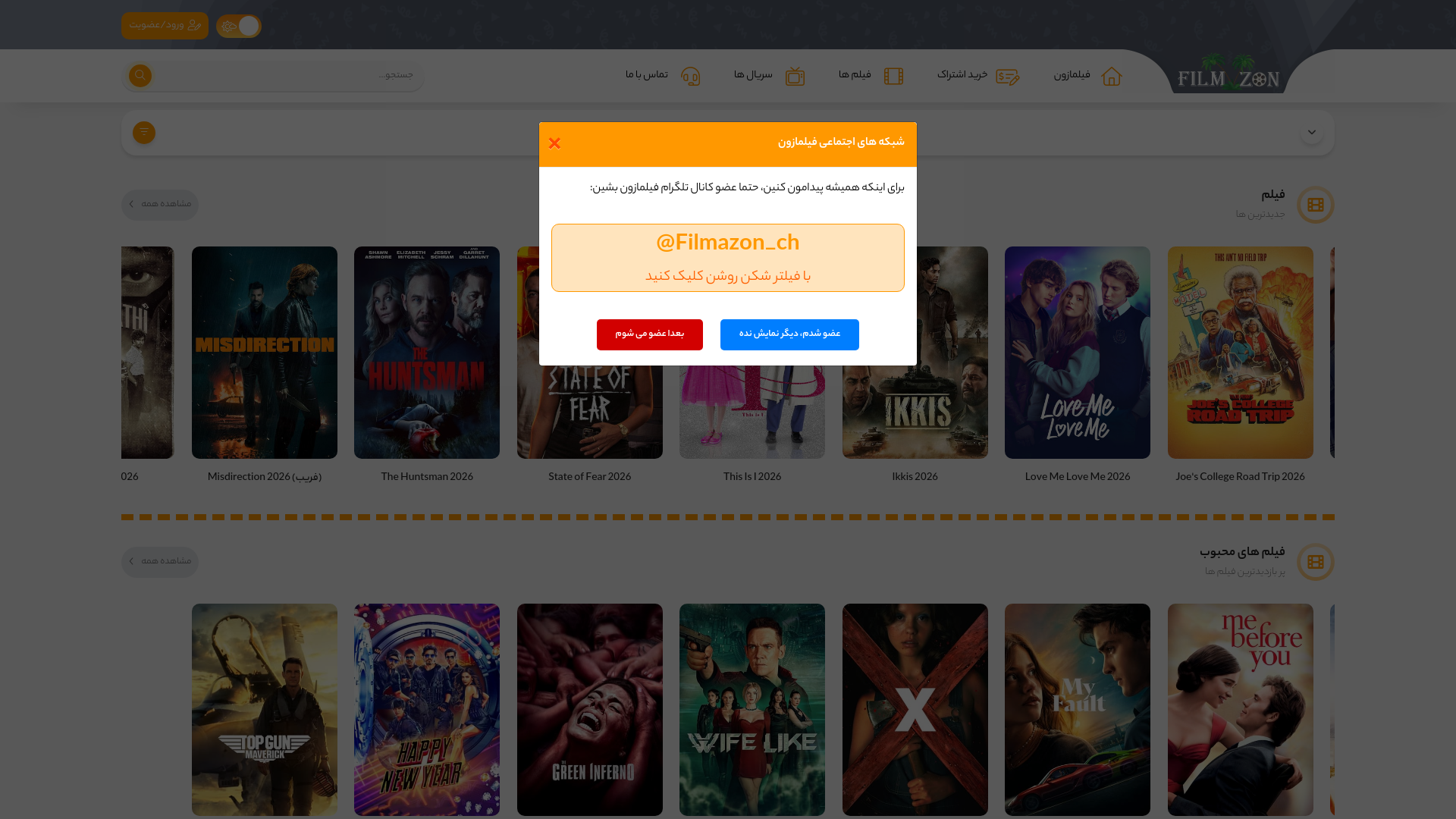The image size is (1456, 819).
Task: Open the X movie poster
Action: 915,710
